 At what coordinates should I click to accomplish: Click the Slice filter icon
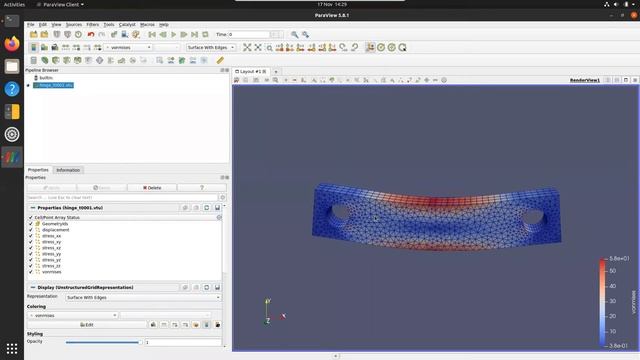point(67,60)
